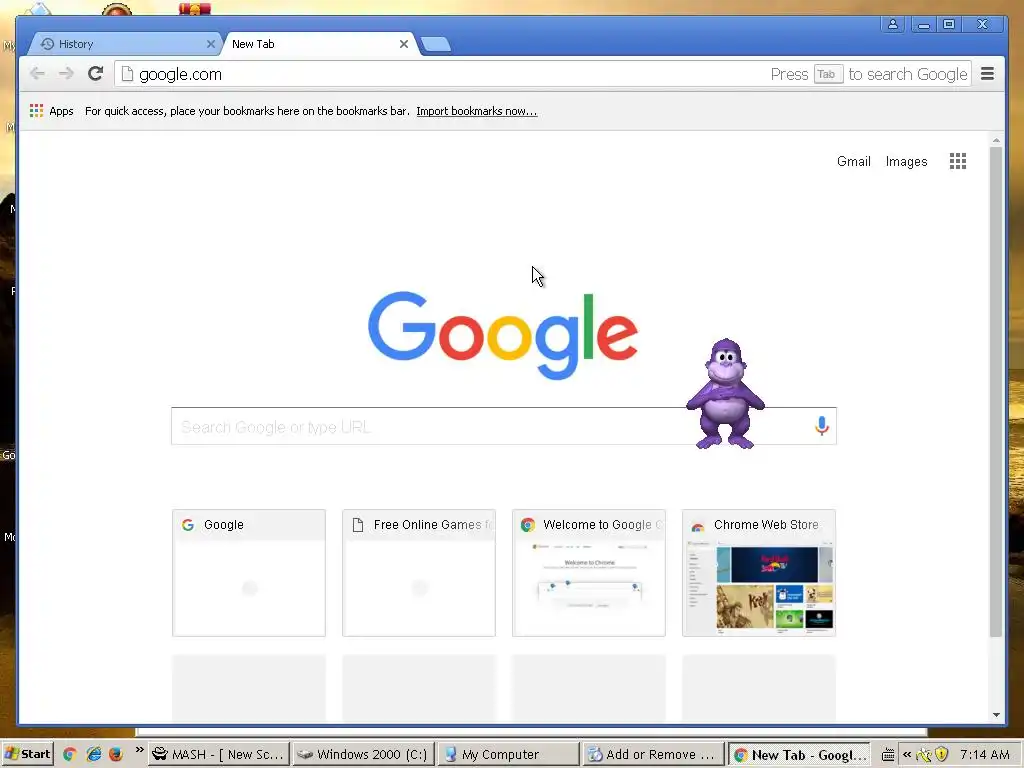
Task: Click the Google logo
Action: click(503, 334)
